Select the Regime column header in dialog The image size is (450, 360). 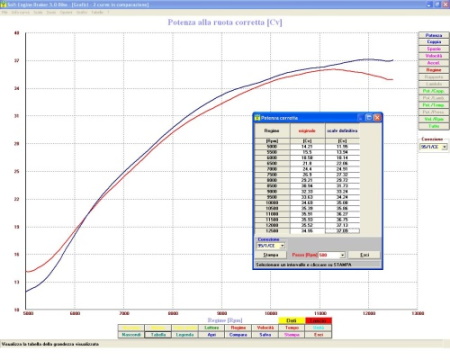click(x=272, y=131)
